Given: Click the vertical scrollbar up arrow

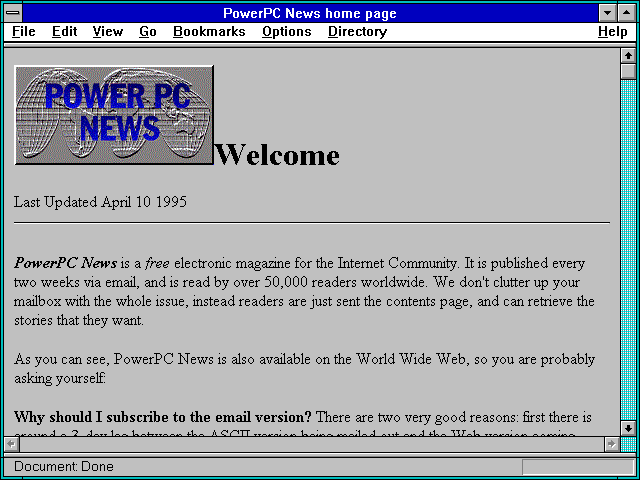Looking at the screenshot, I should (628, 56).
